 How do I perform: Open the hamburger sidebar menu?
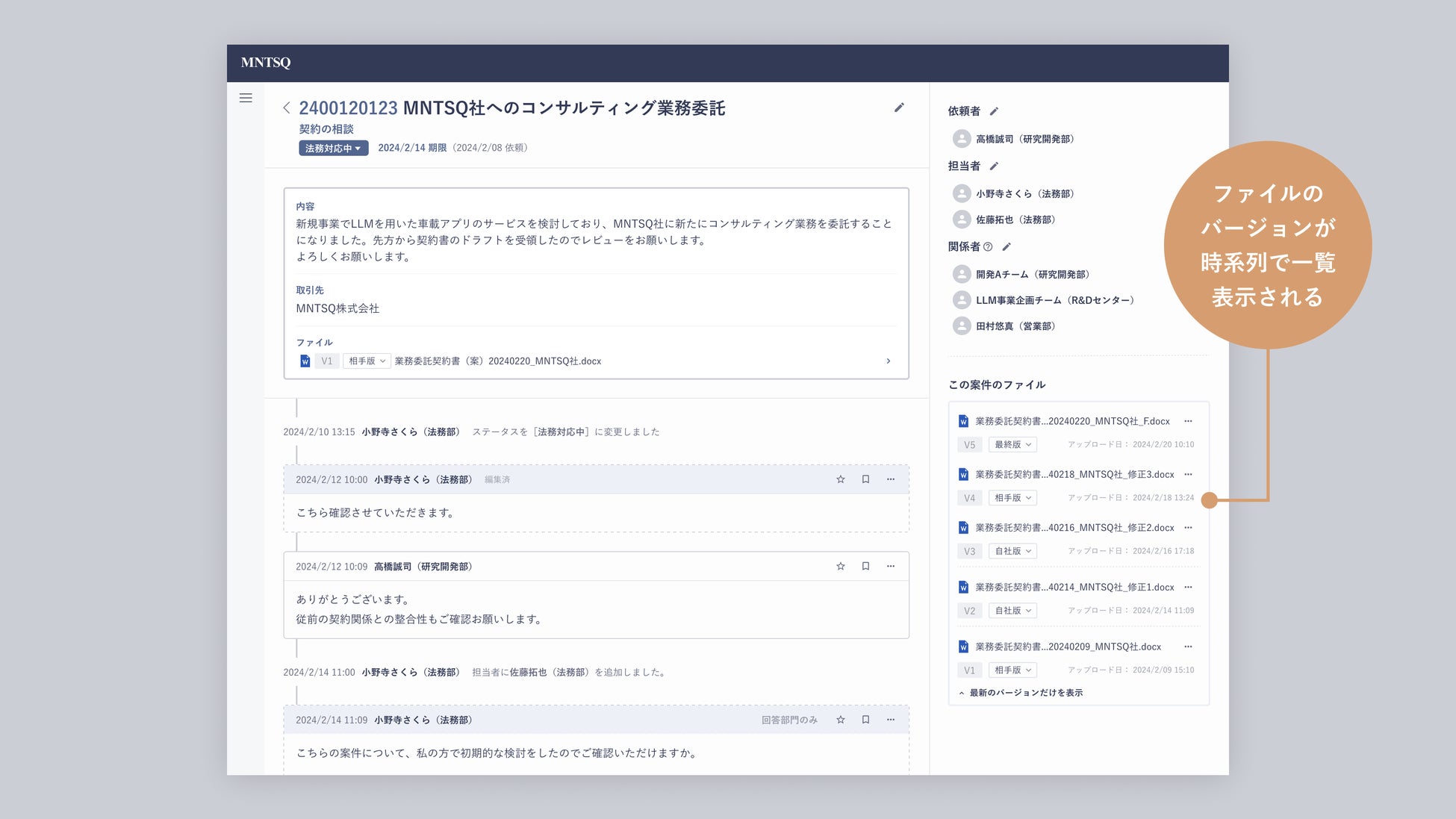(246, 98)
